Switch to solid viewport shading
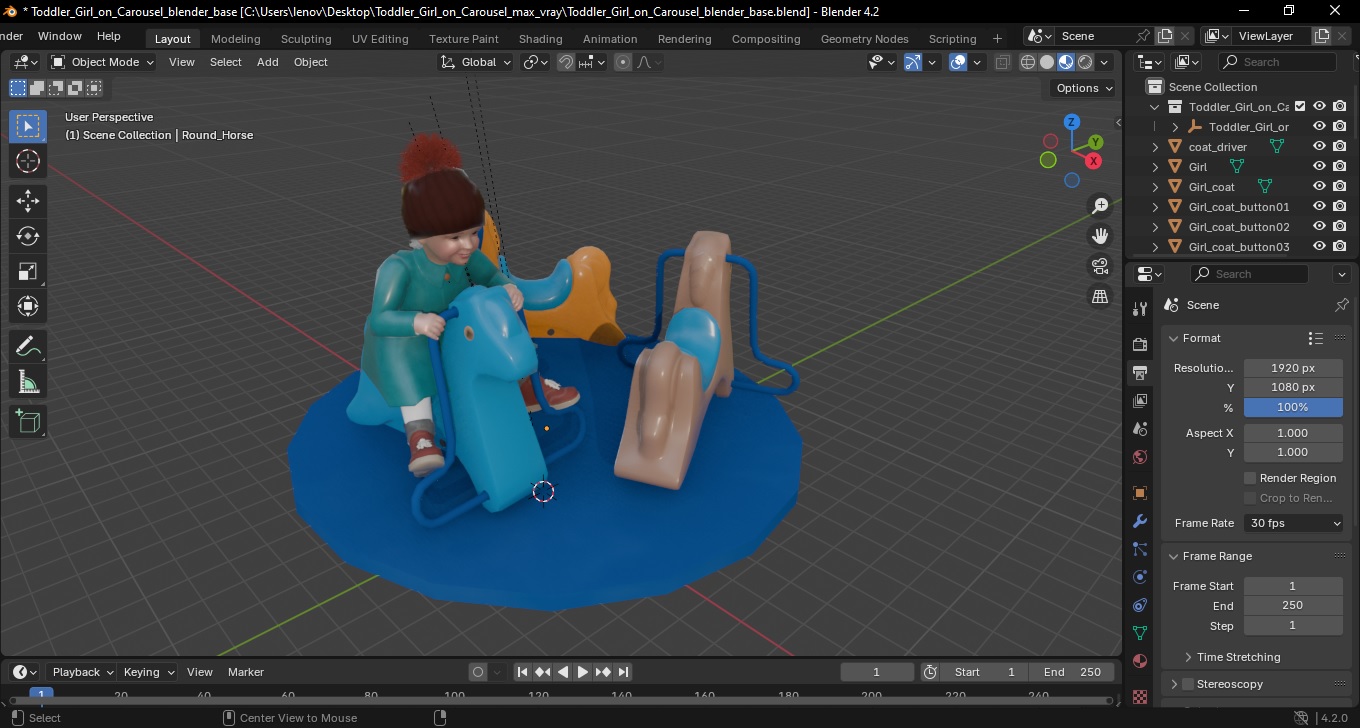Screen dimensions: 1360x728 click(1047, 62)
